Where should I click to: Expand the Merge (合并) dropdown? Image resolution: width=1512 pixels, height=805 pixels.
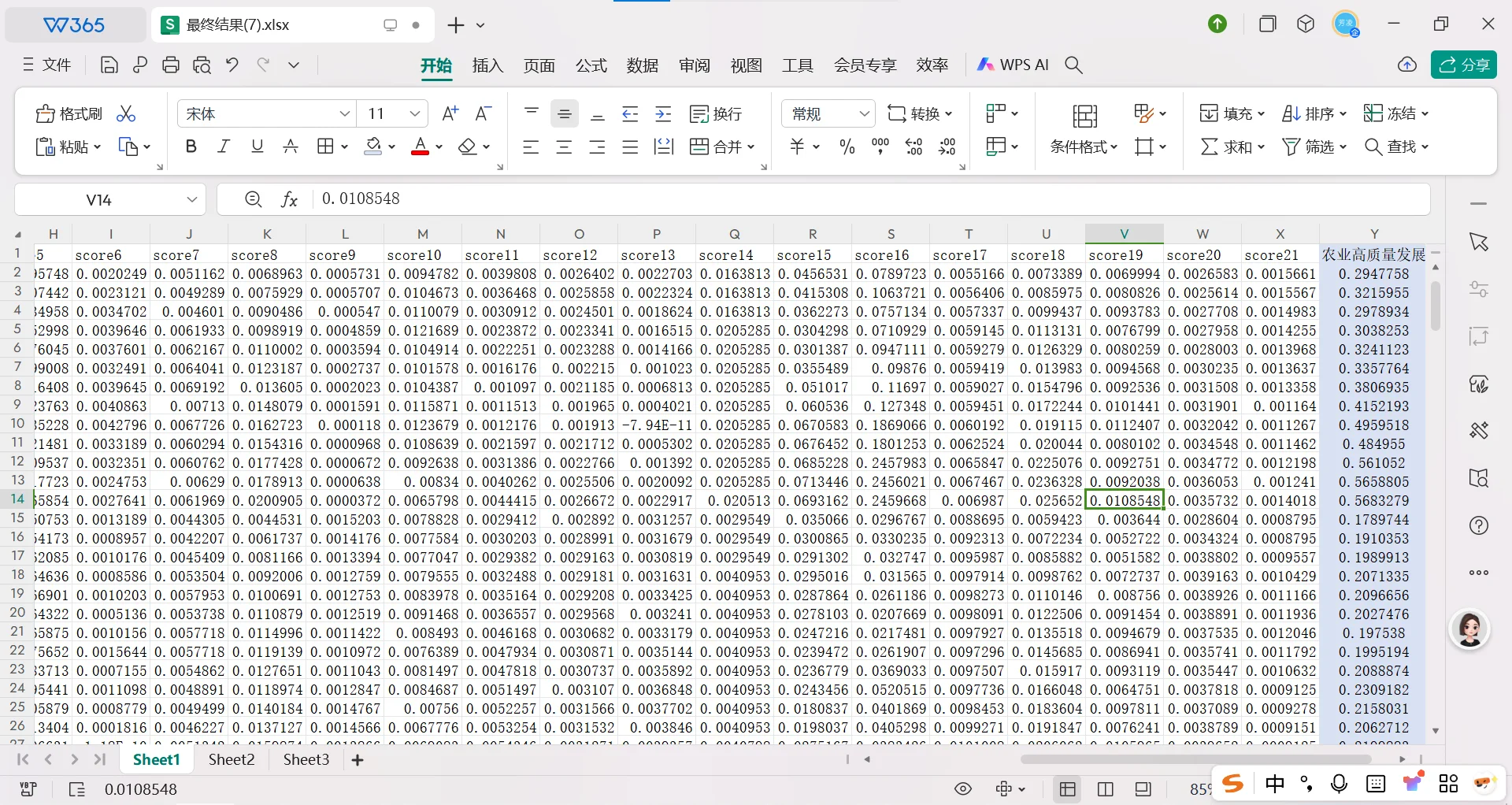click(750, 147)
